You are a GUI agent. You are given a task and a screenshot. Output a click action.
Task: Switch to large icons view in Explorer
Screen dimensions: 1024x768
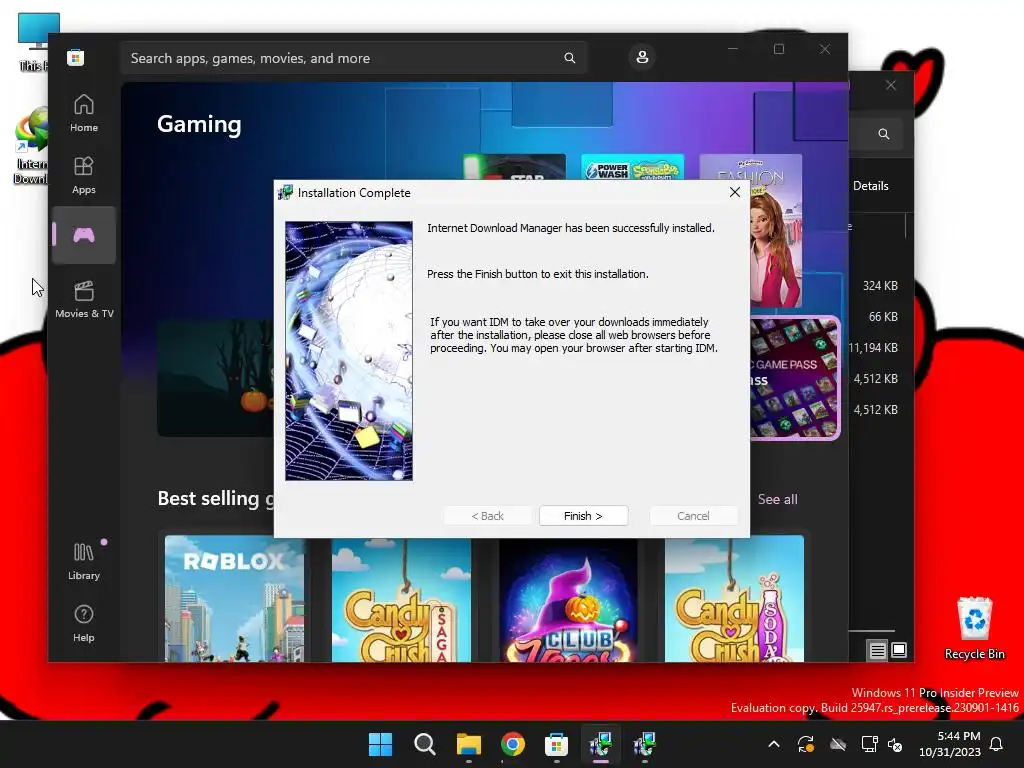(899, 650)
